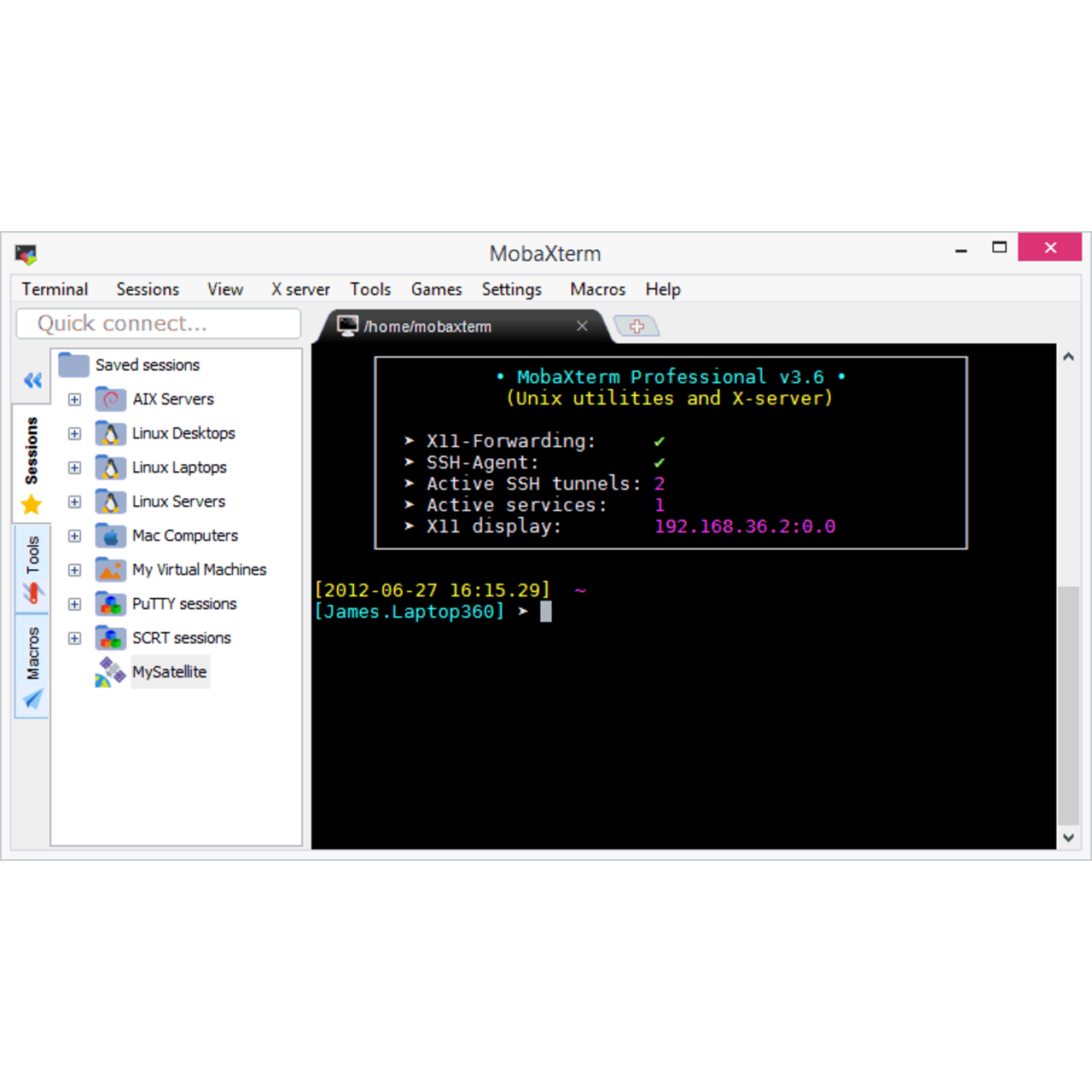Open the X server menu
The image size is (1092, 1092).
pyautogui.click(x=300, y=289)
